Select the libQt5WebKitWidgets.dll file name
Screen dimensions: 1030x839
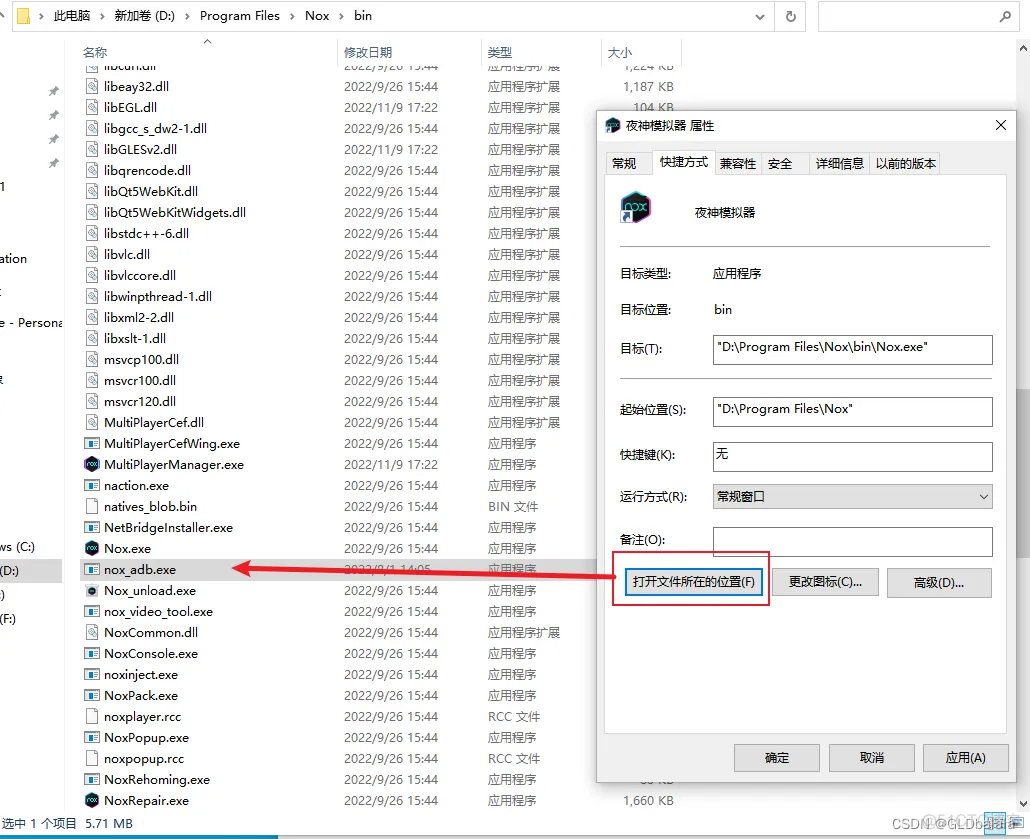point(175,212)
